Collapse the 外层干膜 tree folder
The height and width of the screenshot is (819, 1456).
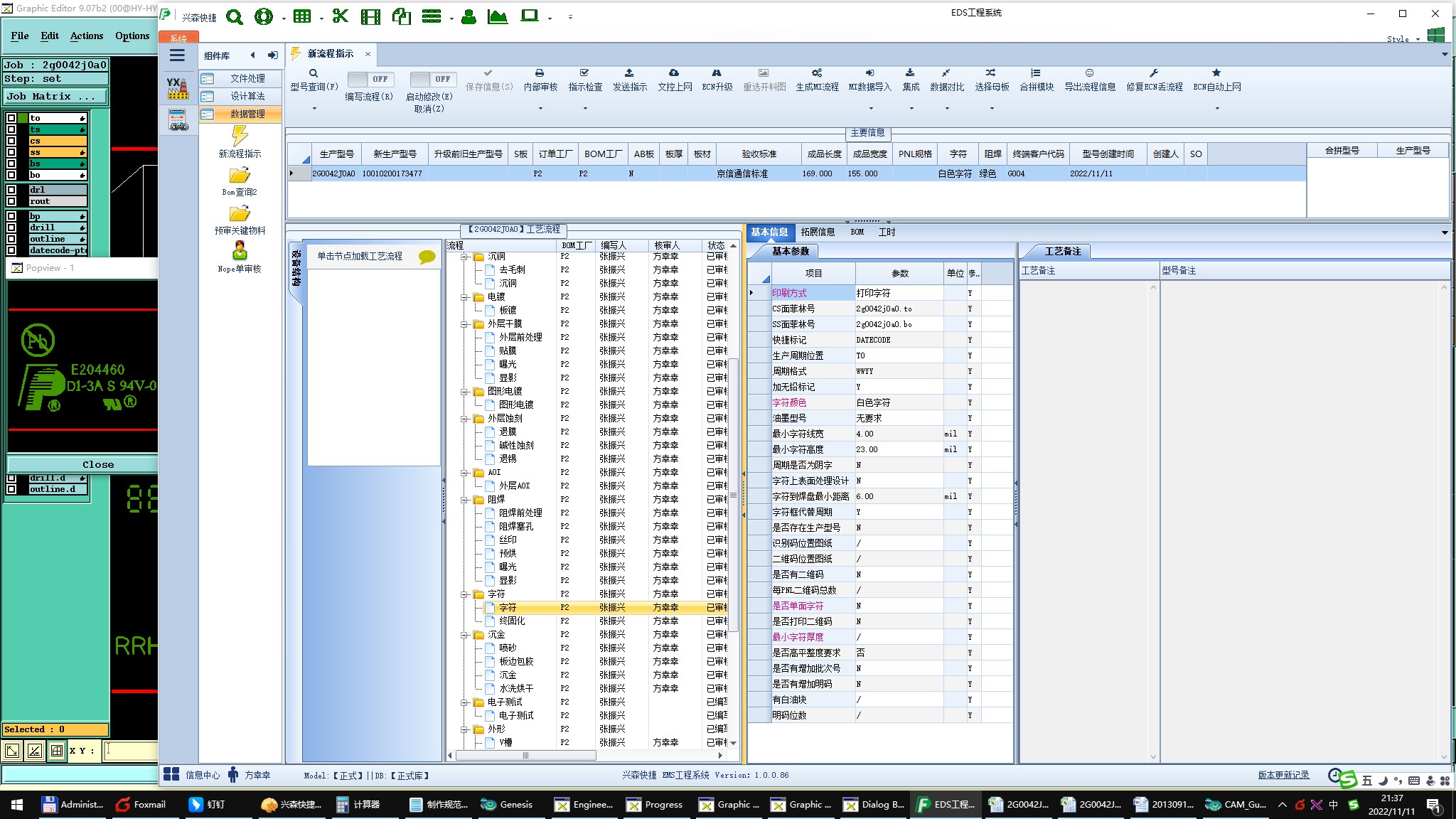coord(465,324)
